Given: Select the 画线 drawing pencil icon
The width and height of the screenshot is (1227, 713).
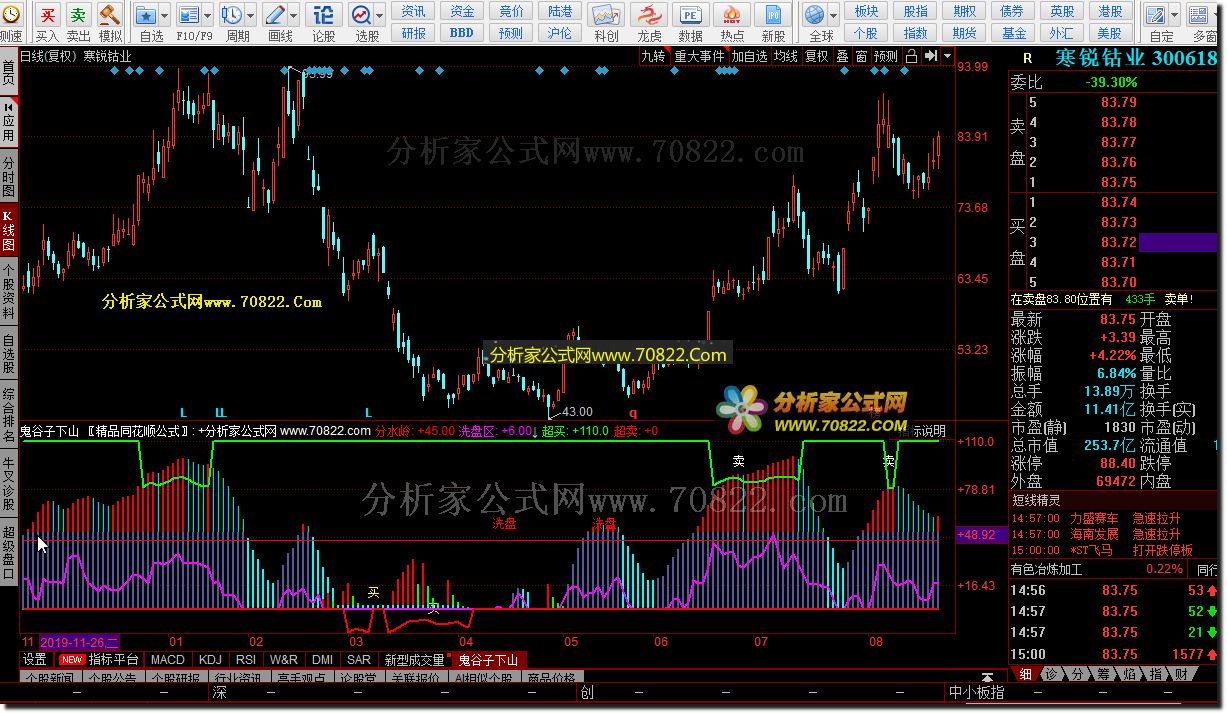Looking at the screenshot, I should (x=274, y=16).
